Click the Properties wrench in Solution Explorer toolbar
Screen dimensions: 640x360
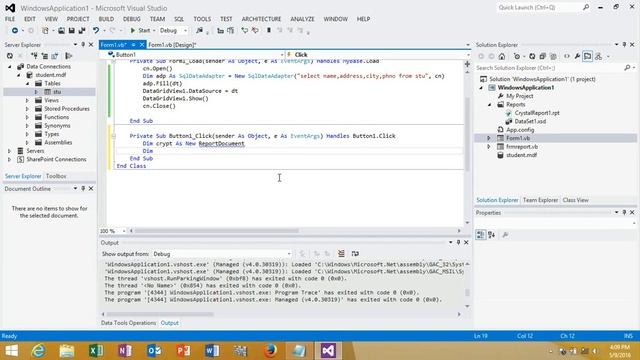point(577,57)
